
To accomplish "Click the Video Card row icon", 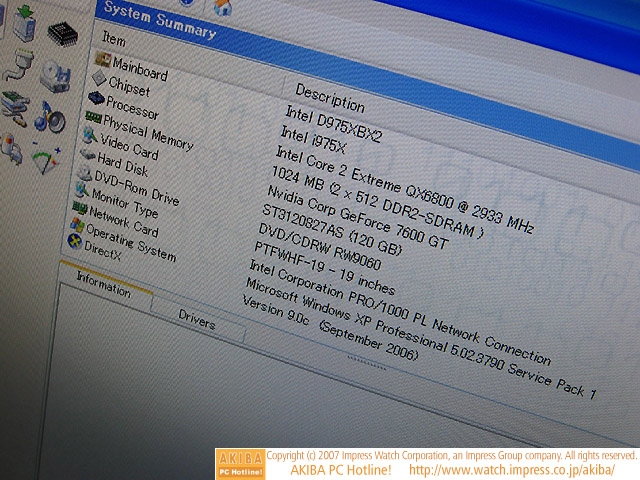I will click(x=90, y=135).
